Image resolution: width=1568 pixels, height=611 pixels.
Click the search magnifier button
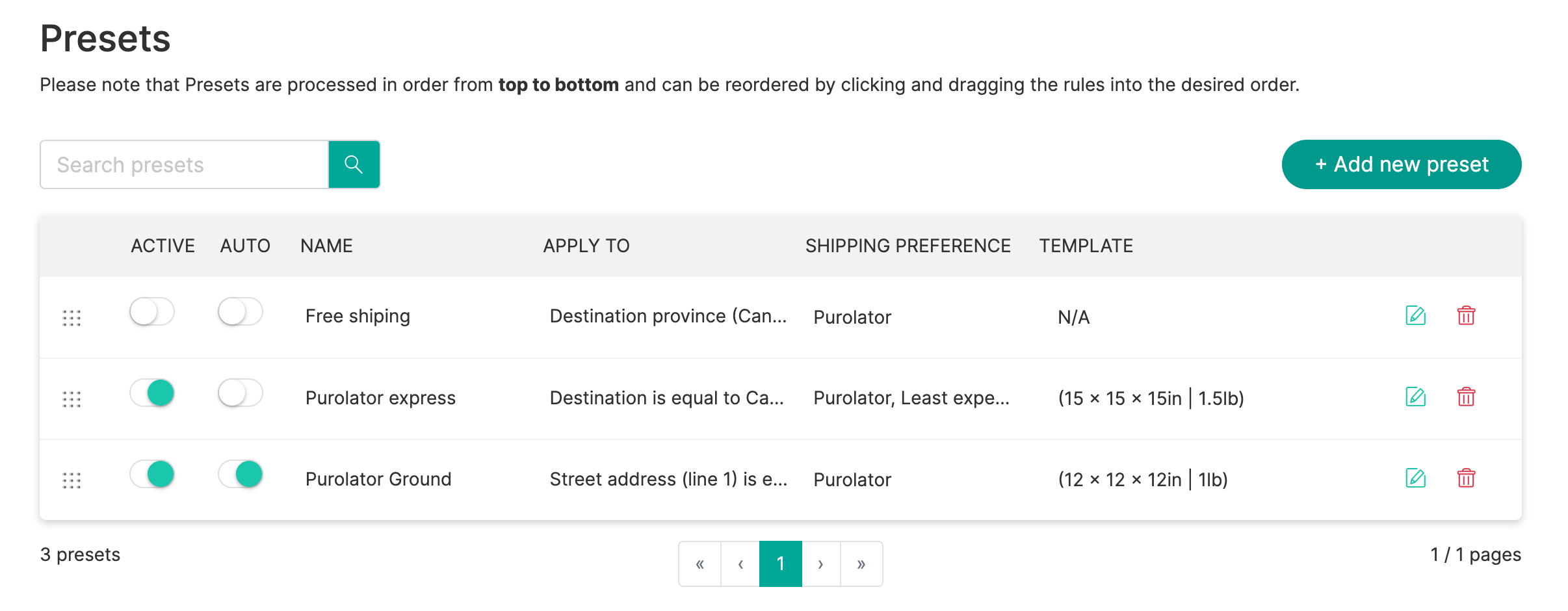click(354, 164)
